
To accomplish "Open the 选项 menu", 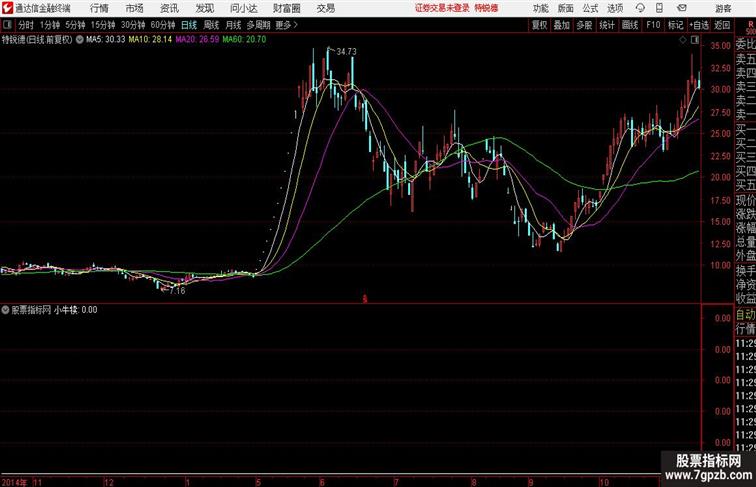I will coord(615,8).
